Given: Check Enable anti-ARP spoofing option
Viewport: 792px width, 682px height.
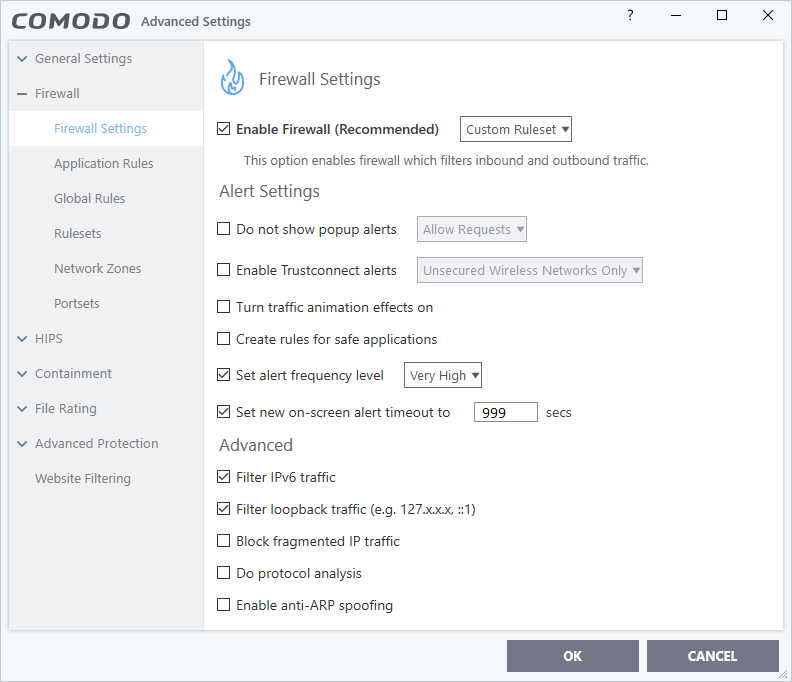Looking at the screenshot, I should coord(223,605).
